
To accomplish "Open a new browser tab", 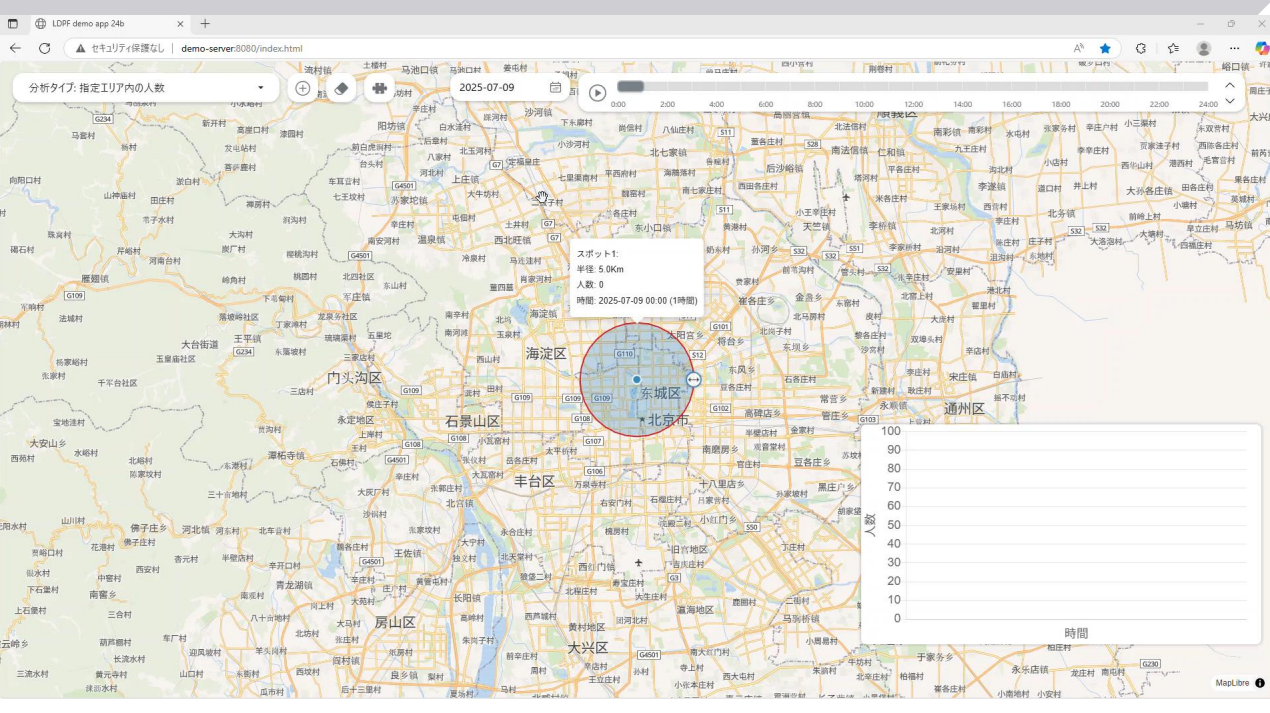I will (x=205, y=23).
